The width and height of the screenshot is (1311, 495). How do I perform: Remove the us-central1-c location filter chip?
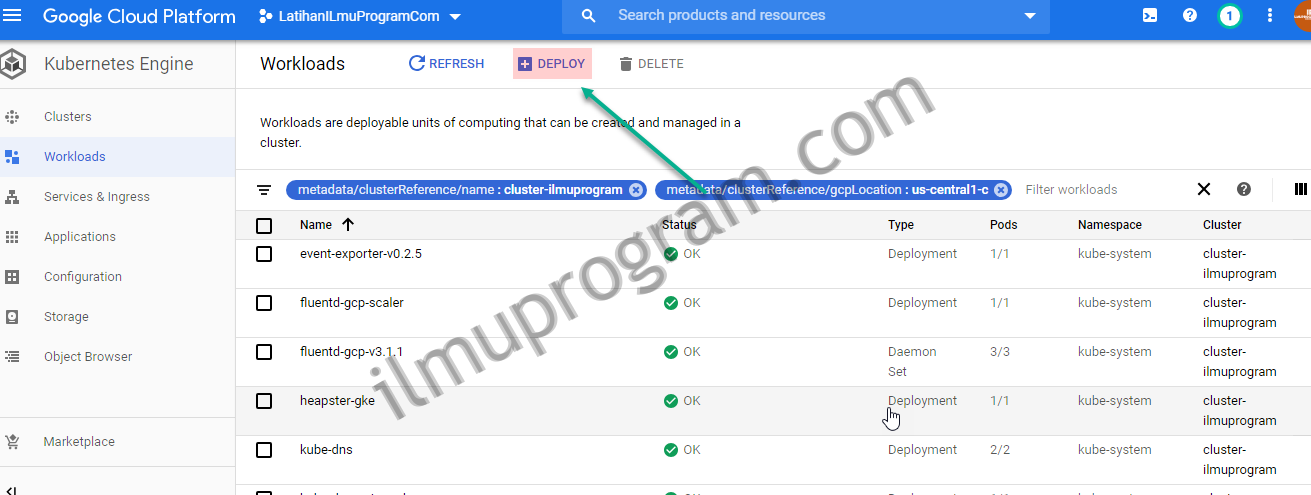(x=1001, y=190)
